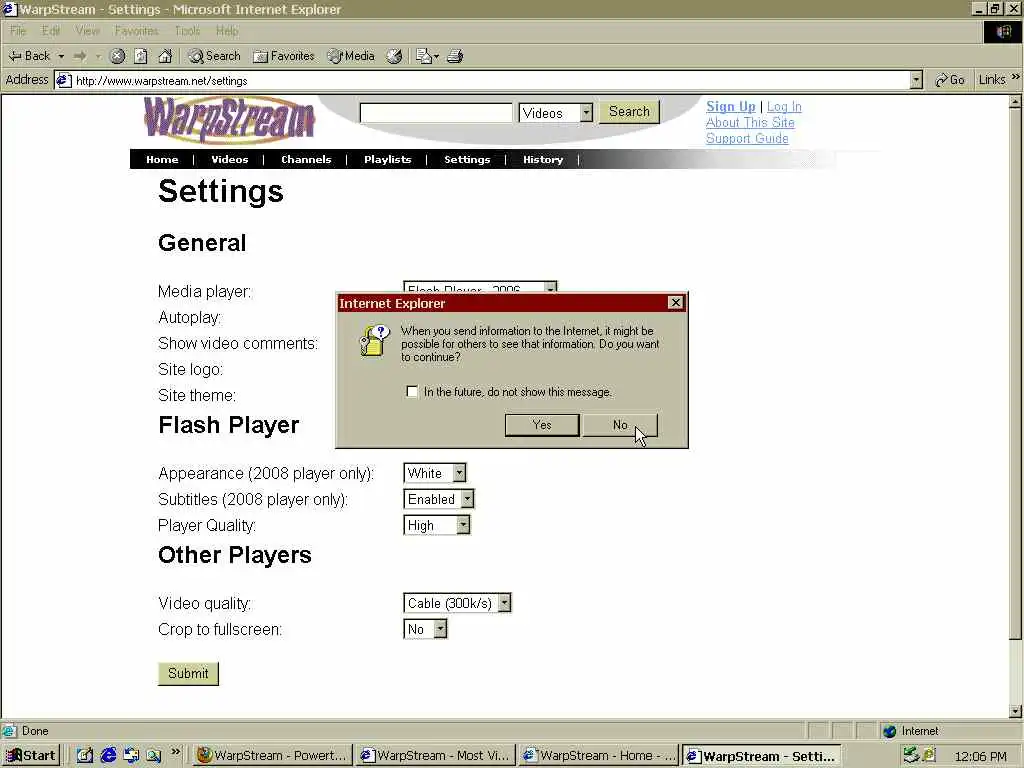Click the Forward arrow toolbar button

(80, 56)
